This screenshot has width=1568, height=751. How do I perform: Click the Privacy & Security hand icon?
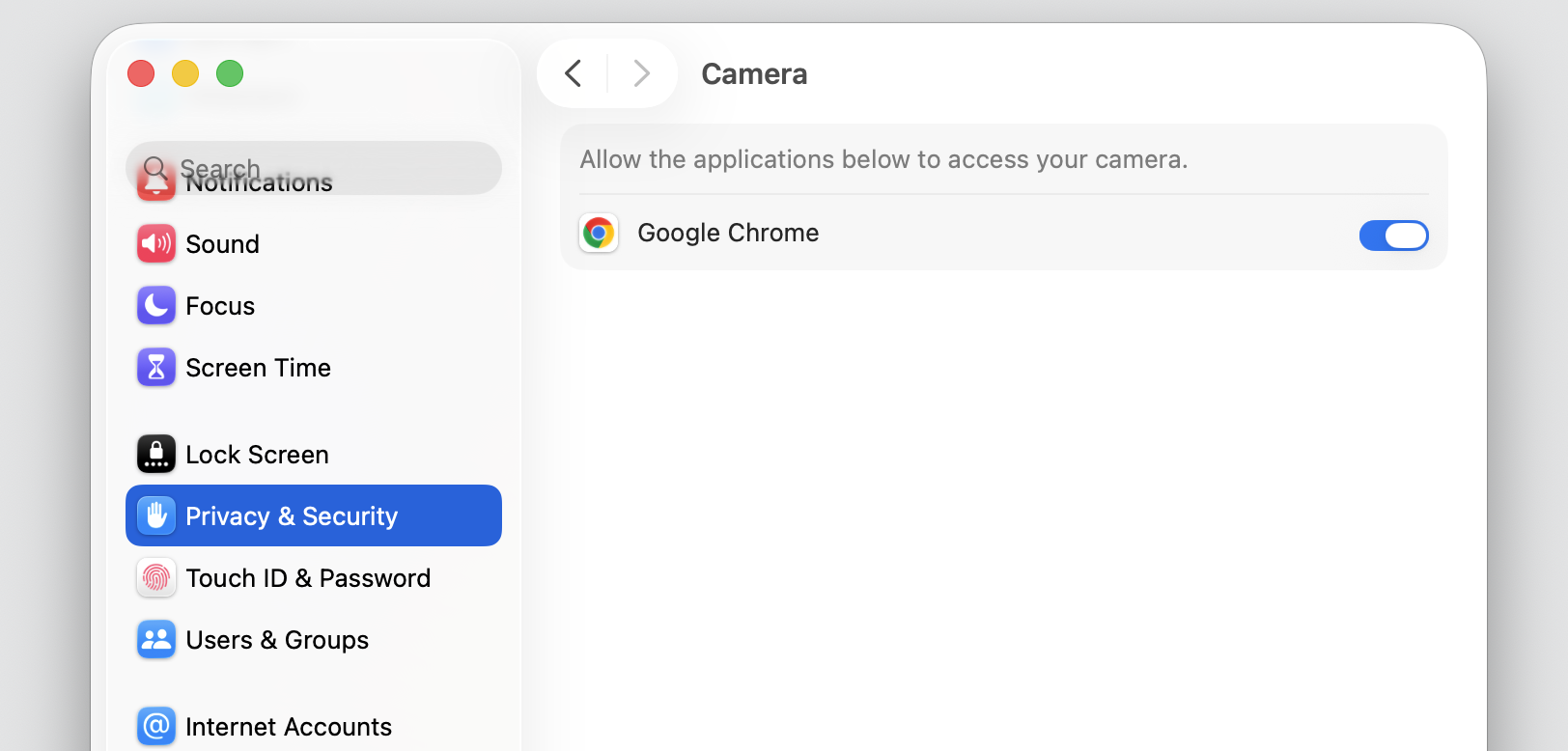click(x=156, y=516)
